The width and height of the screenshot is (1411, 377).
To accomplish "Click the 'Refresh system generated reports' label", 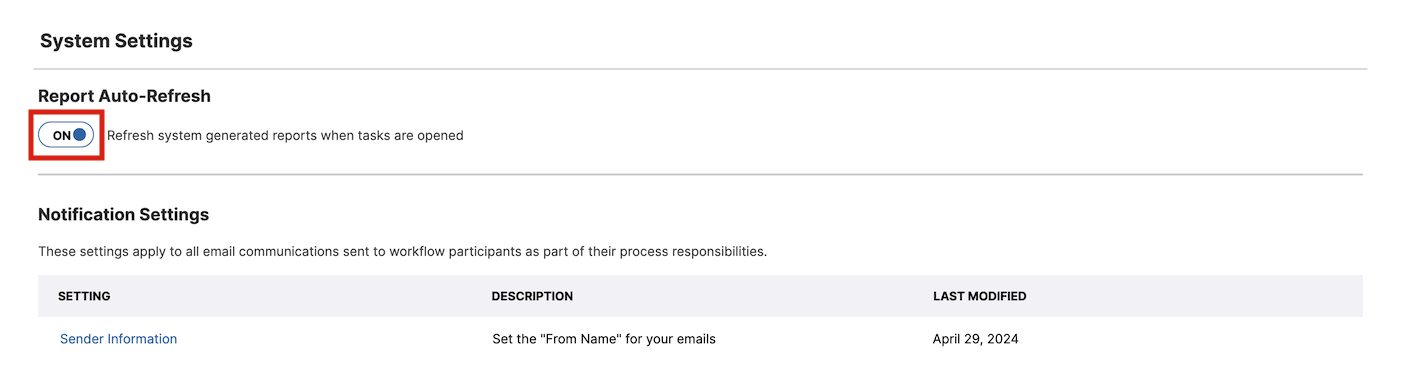I will tap(285, 135).
